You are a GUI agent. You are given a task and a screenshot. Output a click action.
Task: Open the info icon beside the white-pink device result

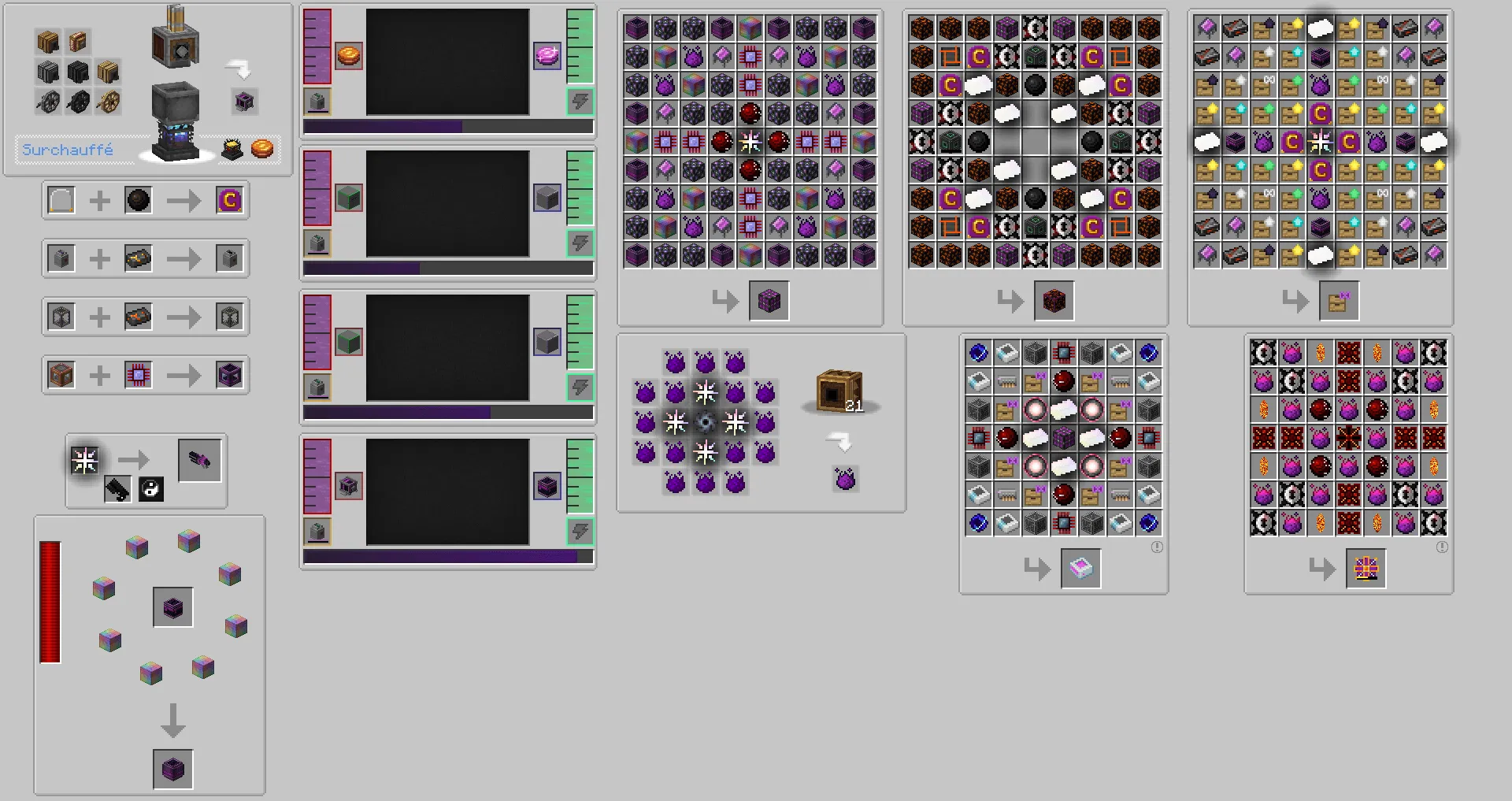[x=1157, y=547]
